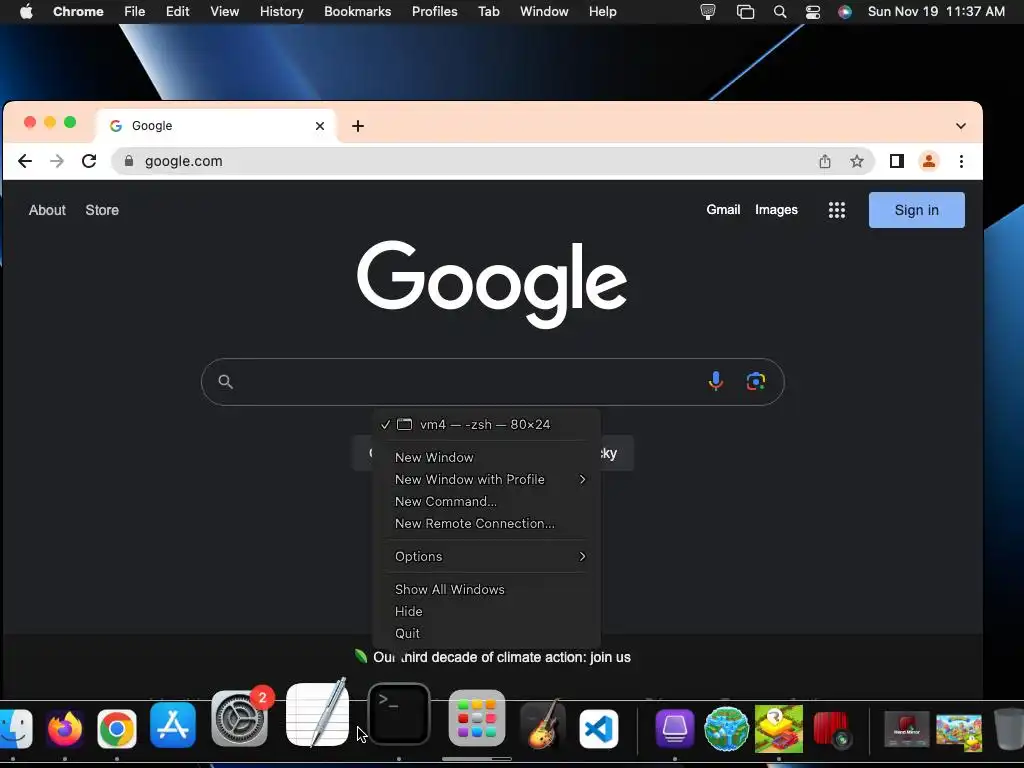Switch to the Google tab

coord(216,125)
